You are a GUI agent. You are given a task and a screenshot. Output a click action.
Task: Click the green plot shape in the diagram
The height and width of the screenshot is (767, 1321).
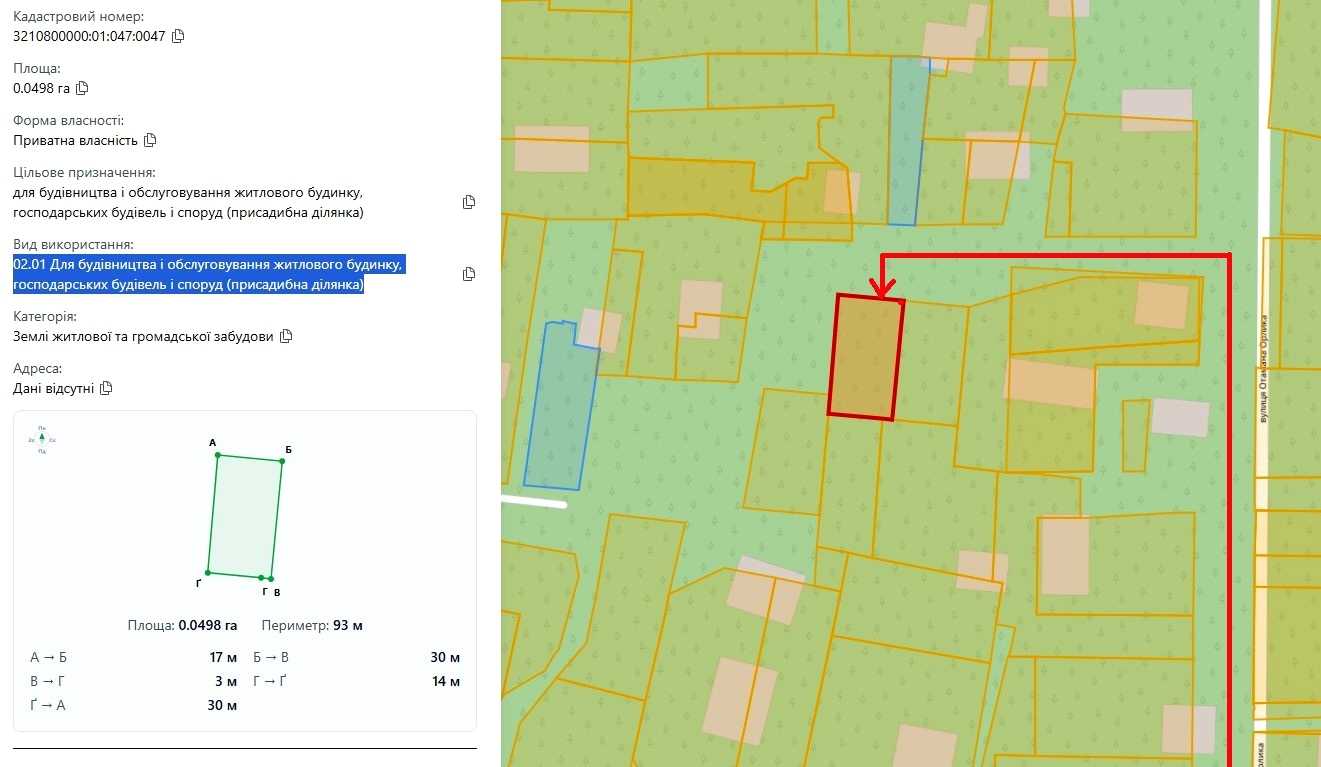245,516
